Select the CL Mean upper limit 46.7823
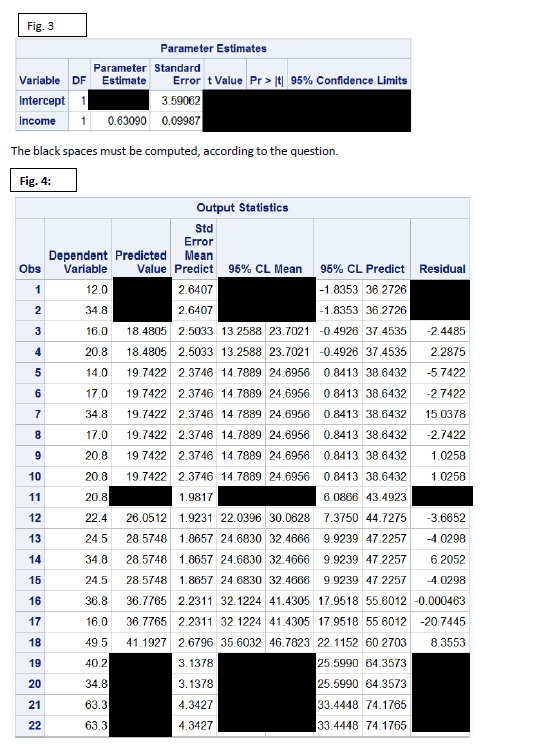The image size is (536, 748). [x=289, y=642]
